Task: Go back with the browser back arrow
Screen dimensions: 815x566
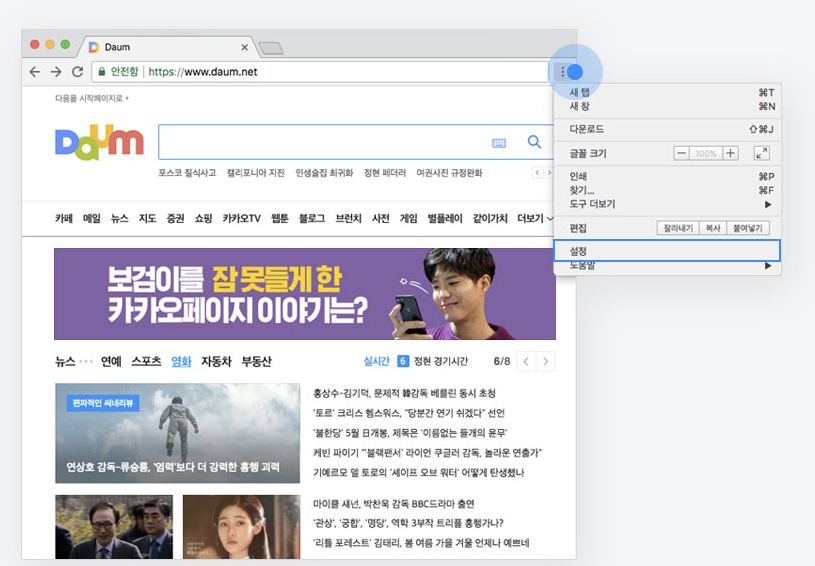Action: pos(35,72)
